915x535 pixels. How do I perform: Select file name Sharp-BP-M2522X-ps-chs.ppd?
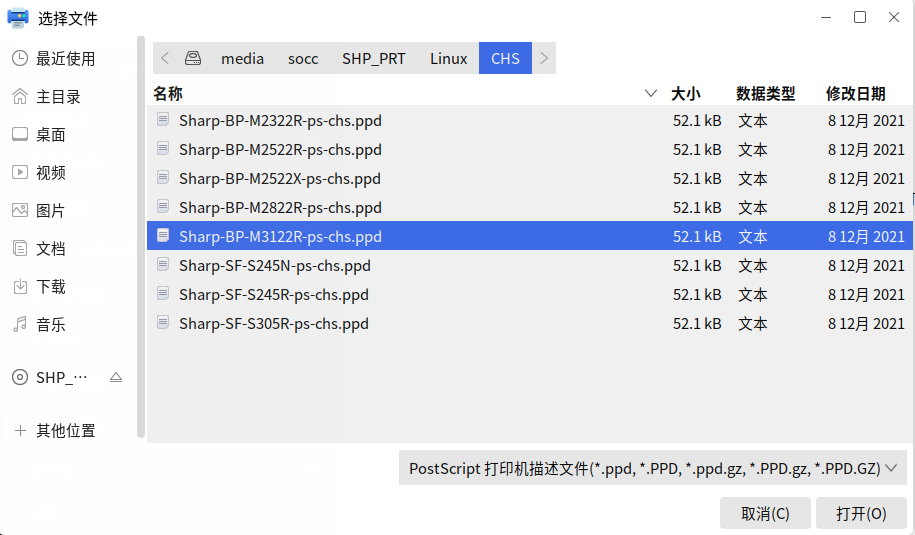[x=280, y=179]
